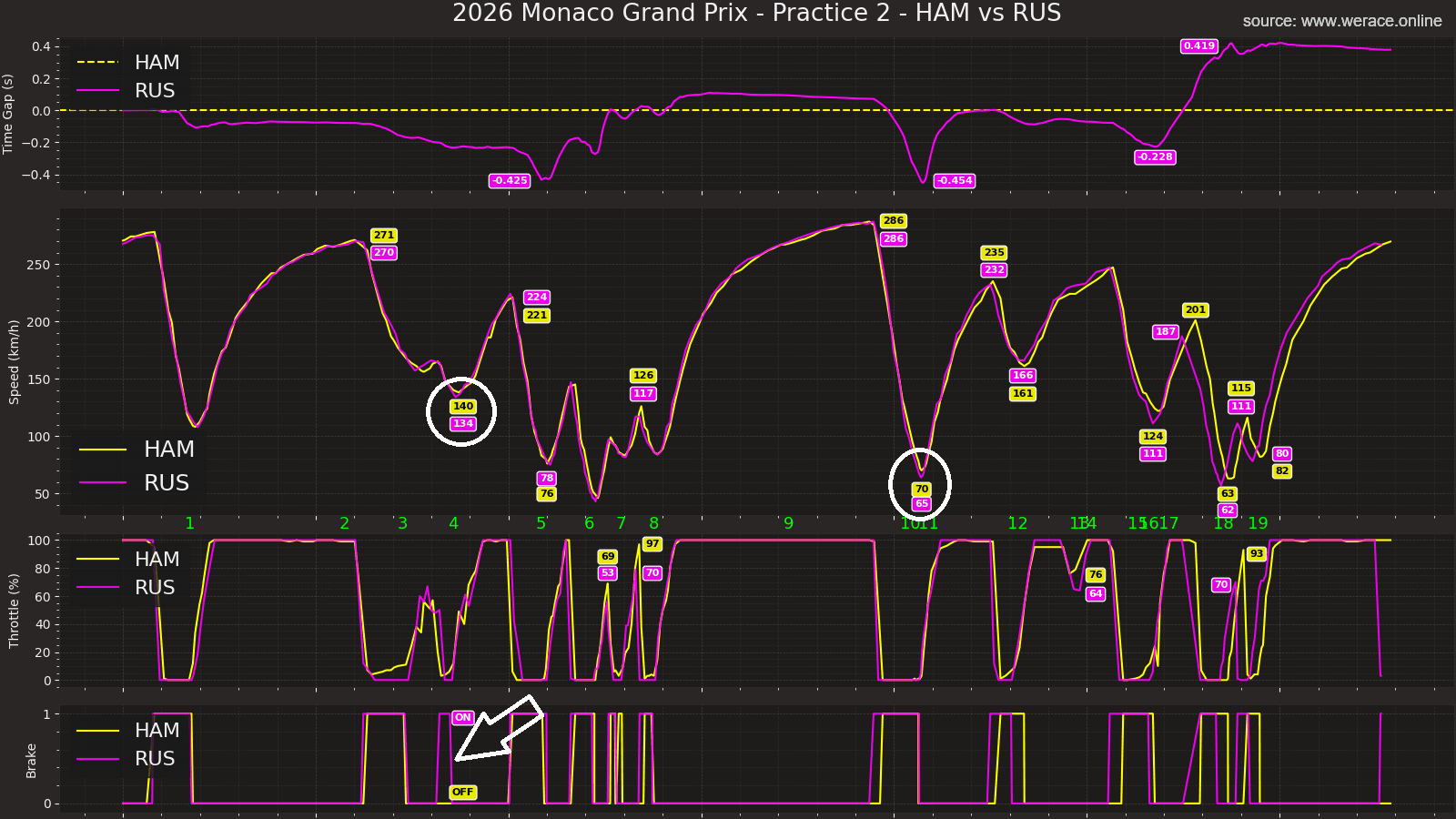Click green turn marker 9
The width and height of the screenshot is (1456, 819).
(x=789, y=523)
